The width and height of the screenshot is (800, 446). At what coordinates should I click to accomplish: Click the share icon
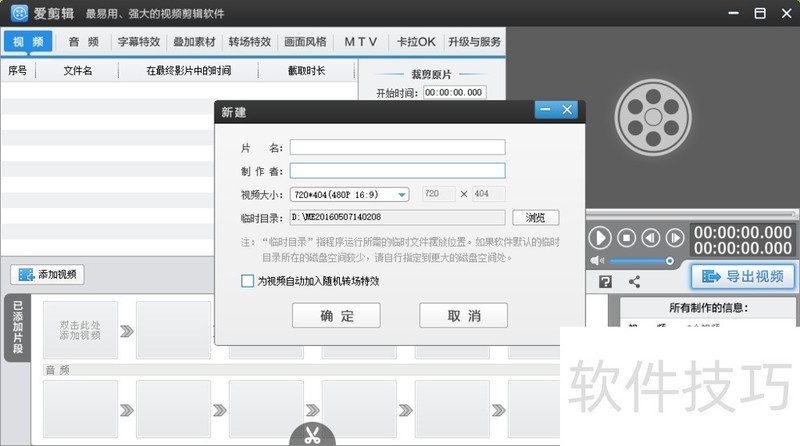click(634, 282)
